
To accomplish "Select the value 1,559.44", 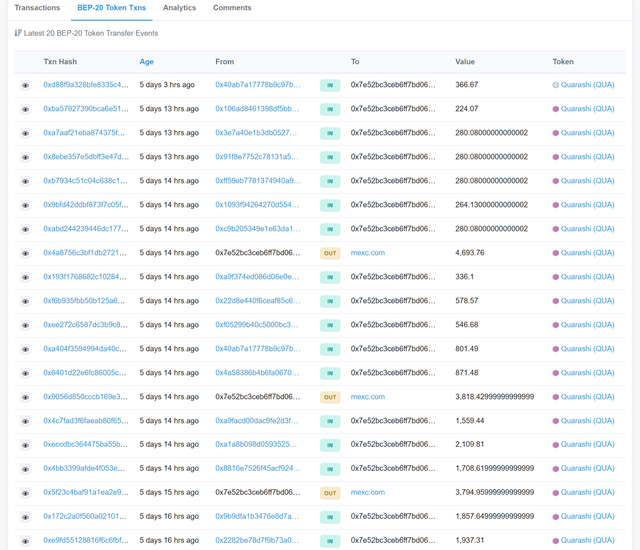I will pos(470,421).
